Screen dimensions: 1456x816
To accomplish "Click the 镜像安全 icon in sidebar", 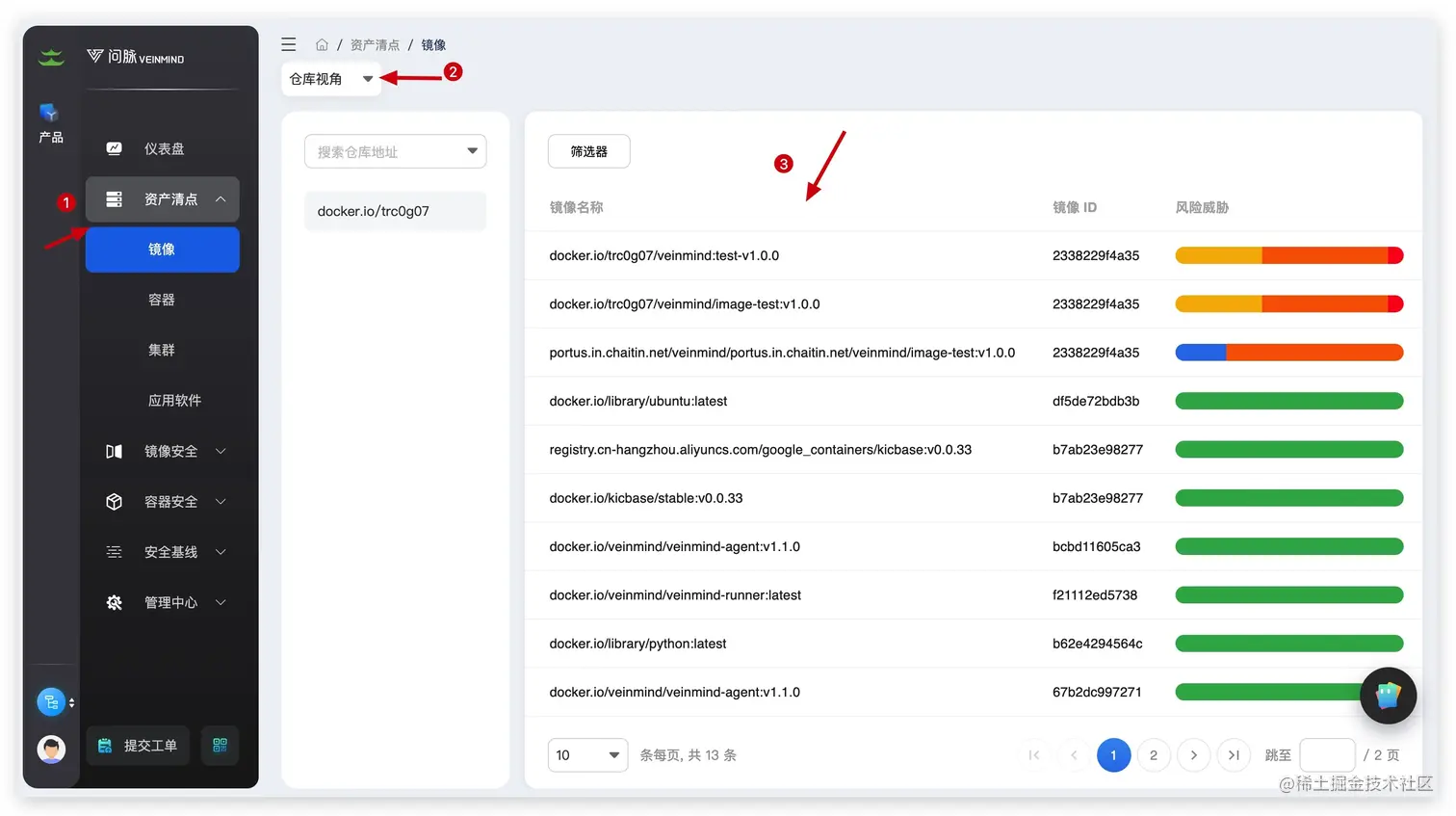I will click(114, 451).
